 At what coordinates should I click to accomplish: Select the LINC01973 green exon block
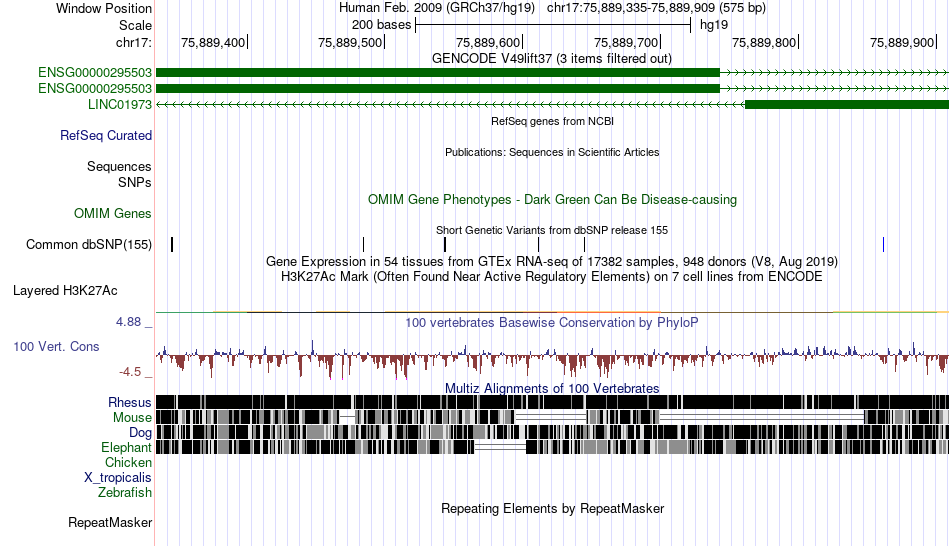[846, 104]
